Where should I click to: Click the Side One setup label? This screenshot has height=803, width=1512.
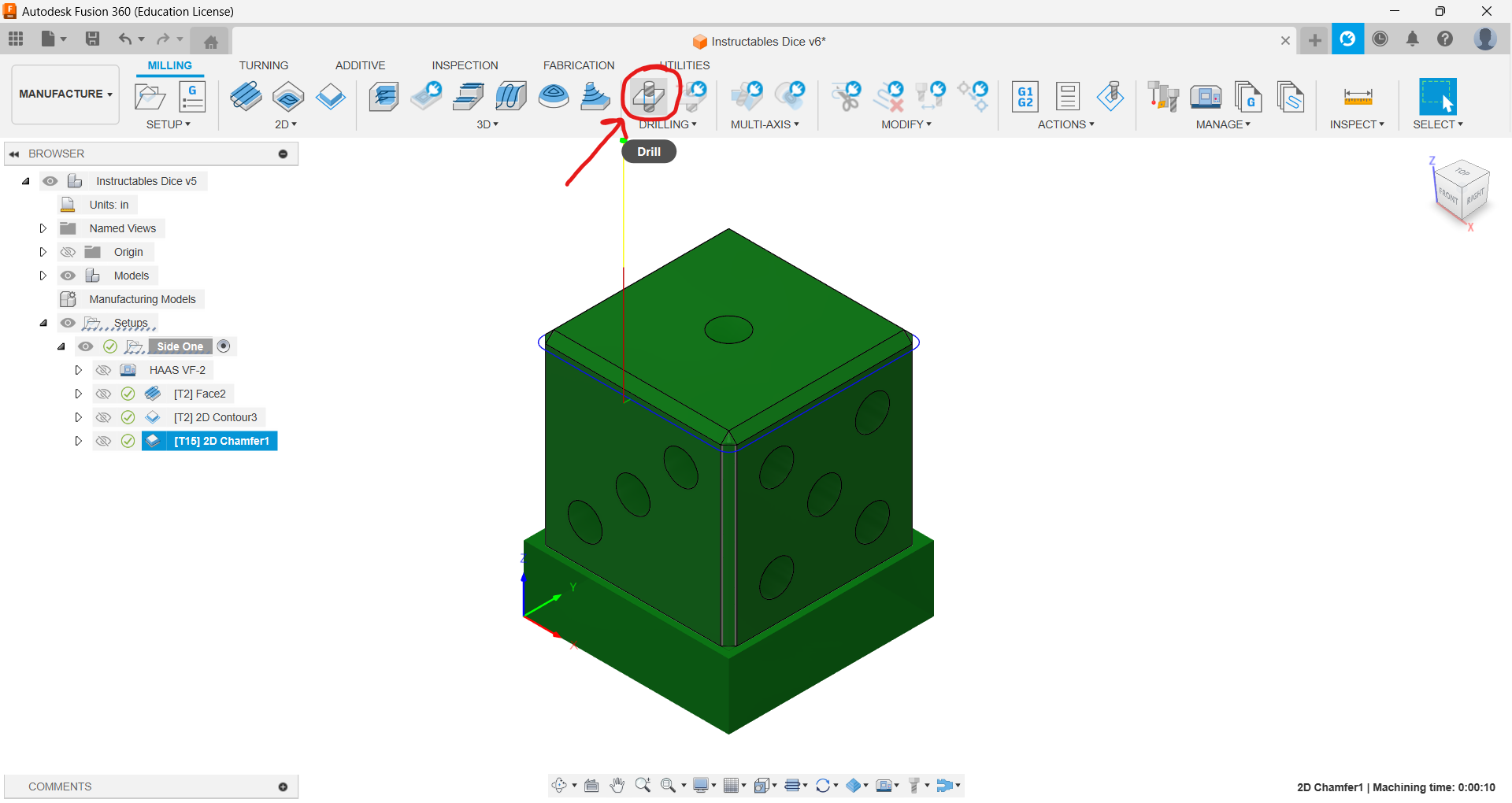(180, 346)
